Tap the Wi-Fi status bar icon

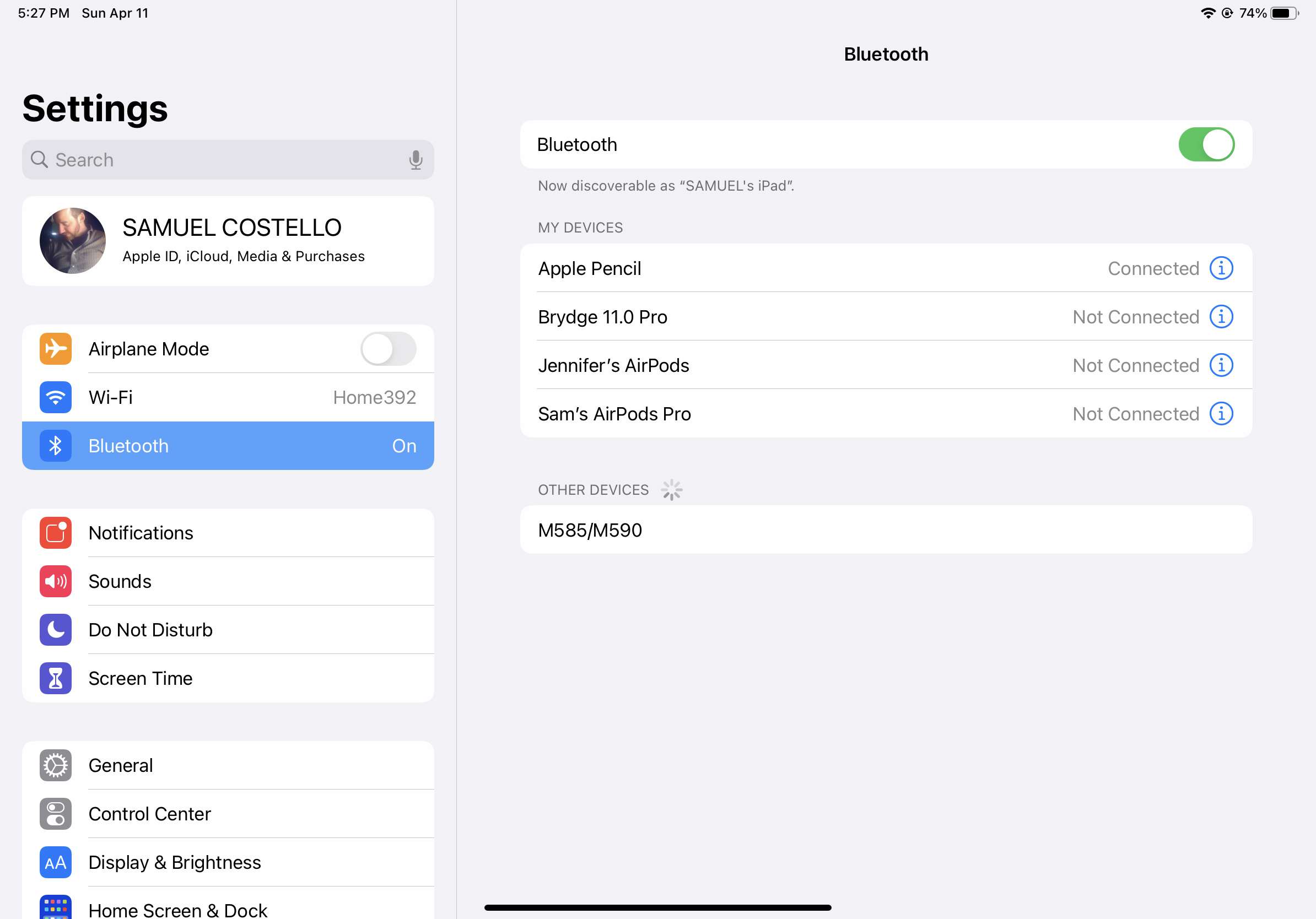pos(1207,13)
